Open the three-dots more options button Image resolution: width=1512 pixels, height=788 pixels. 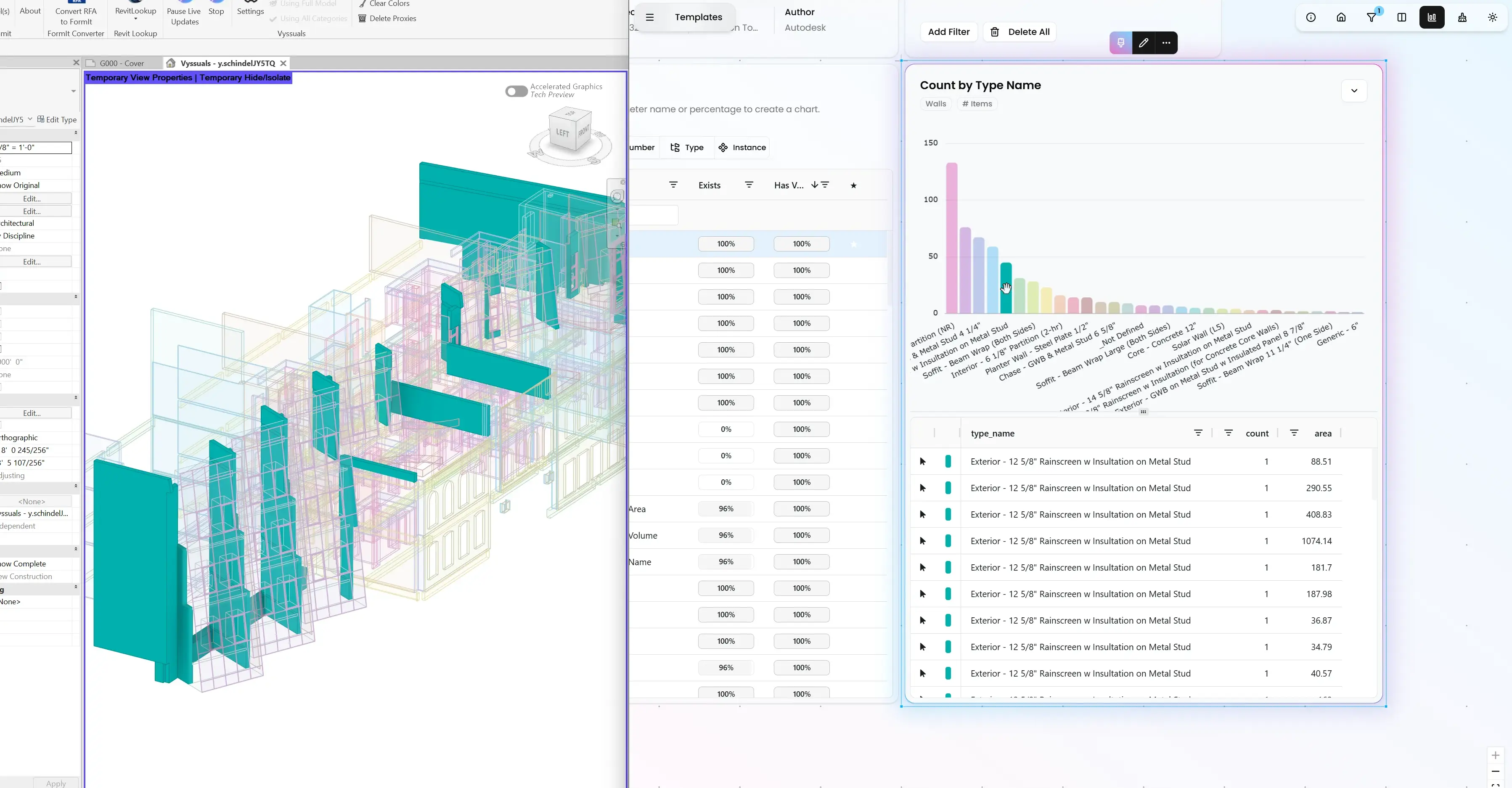(1166, 43)
